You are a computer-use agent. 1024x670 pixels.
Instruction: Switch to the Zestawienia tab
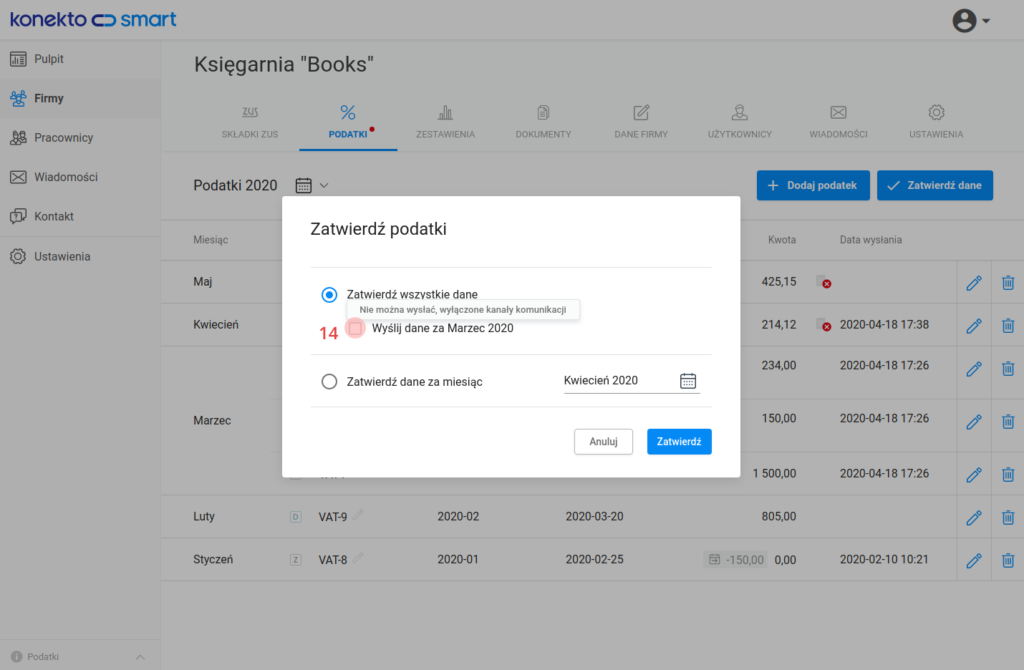445,122
